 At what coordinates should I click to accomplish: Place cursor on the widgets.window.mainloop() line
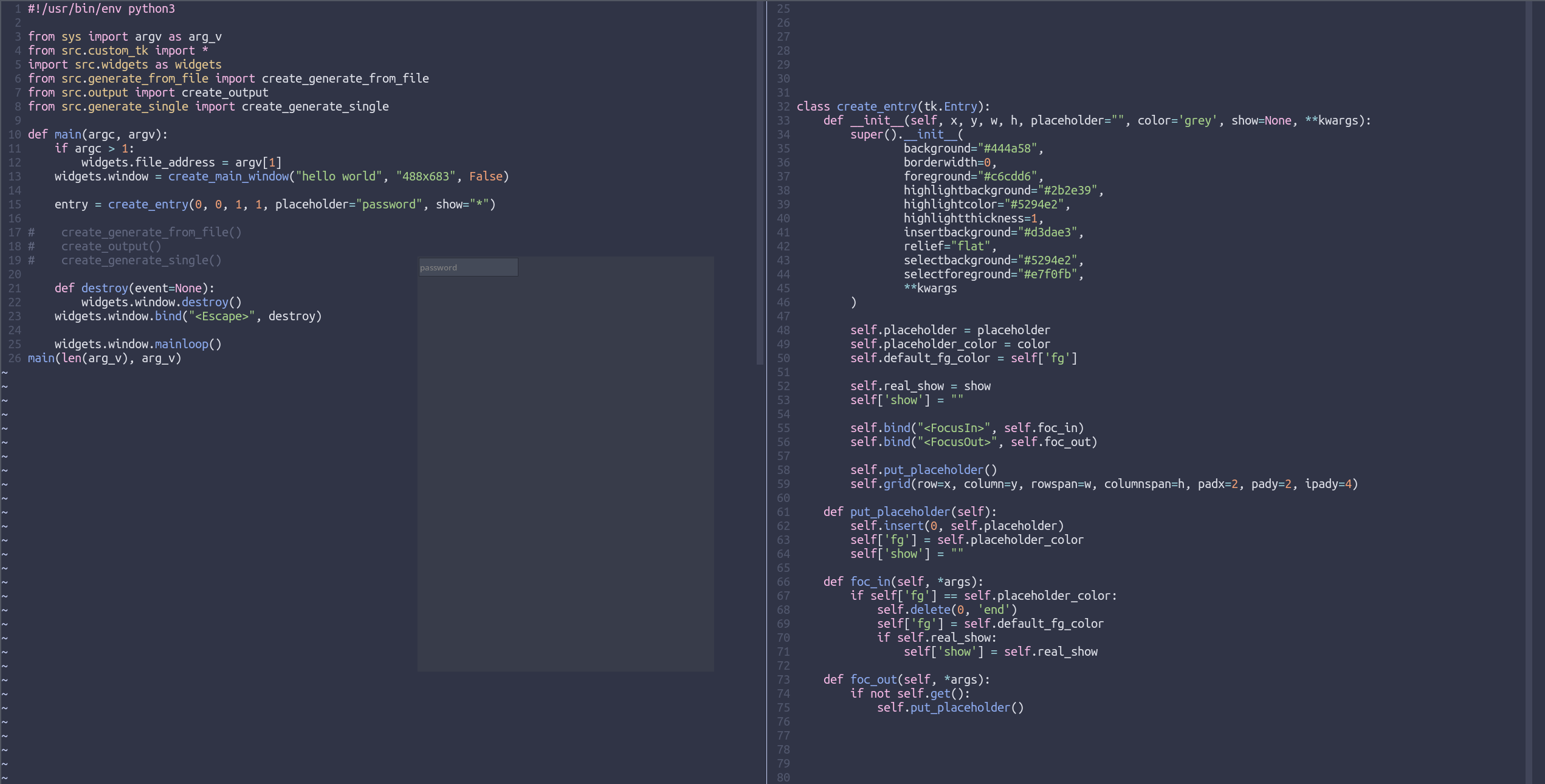pyautogui.click(x=138, y=344)
